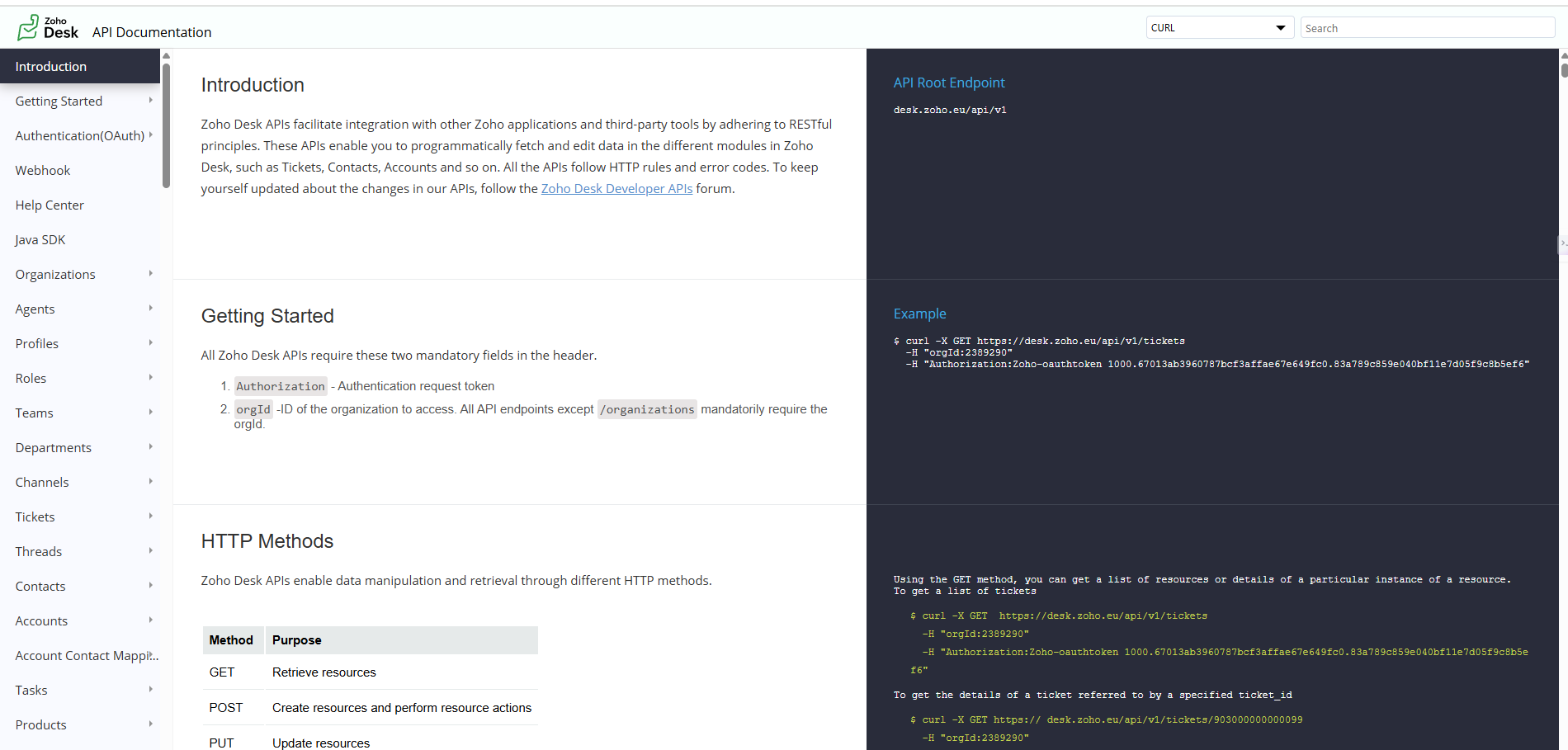Expand the Channels sidebar arrow
Screen dimensions: 1568x750
151,481
